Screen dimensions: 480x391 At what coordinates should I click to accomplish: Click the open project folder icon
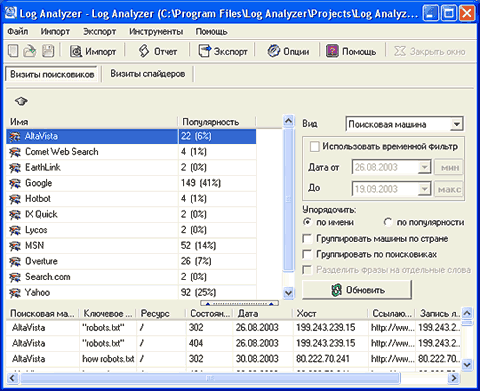30,51
